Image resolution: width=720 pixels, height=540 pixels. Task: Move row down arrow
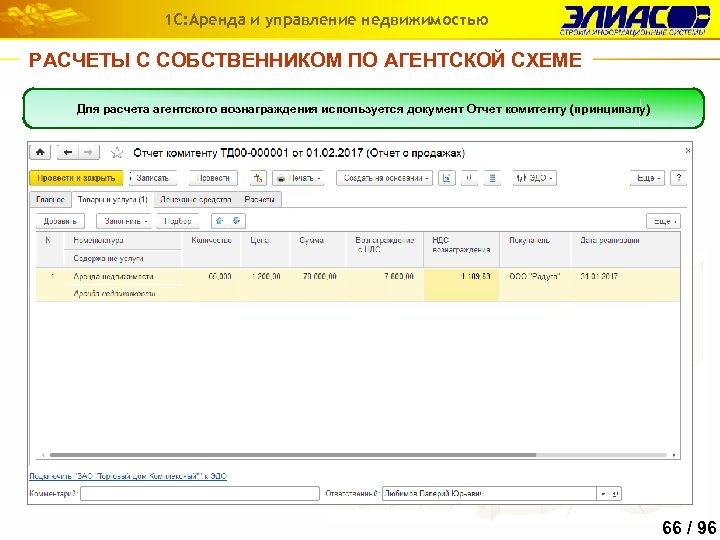pos(236,221)
